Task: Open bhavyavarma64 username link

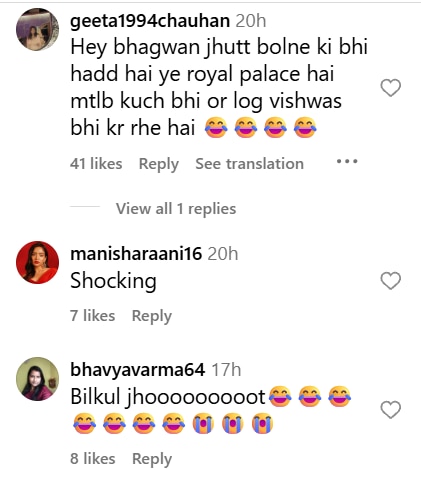Action: [138, 370]
